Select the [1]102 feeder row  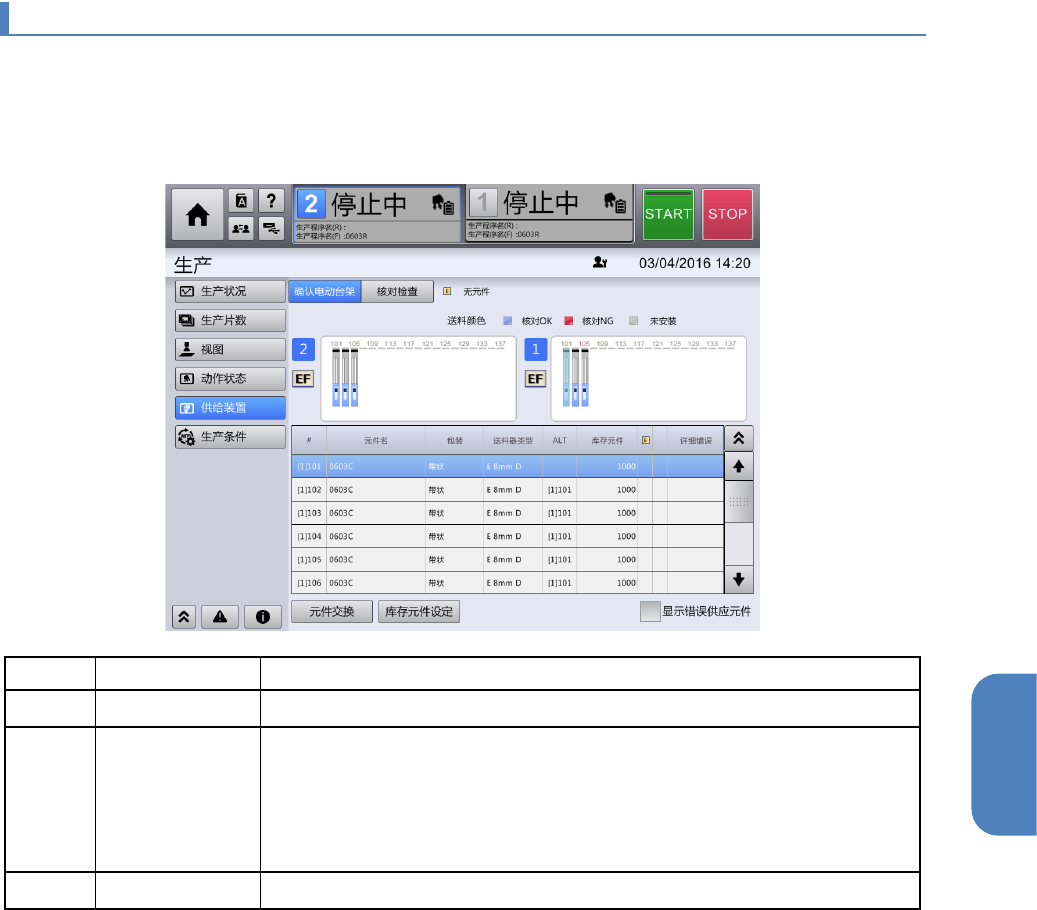pos(507,490)
